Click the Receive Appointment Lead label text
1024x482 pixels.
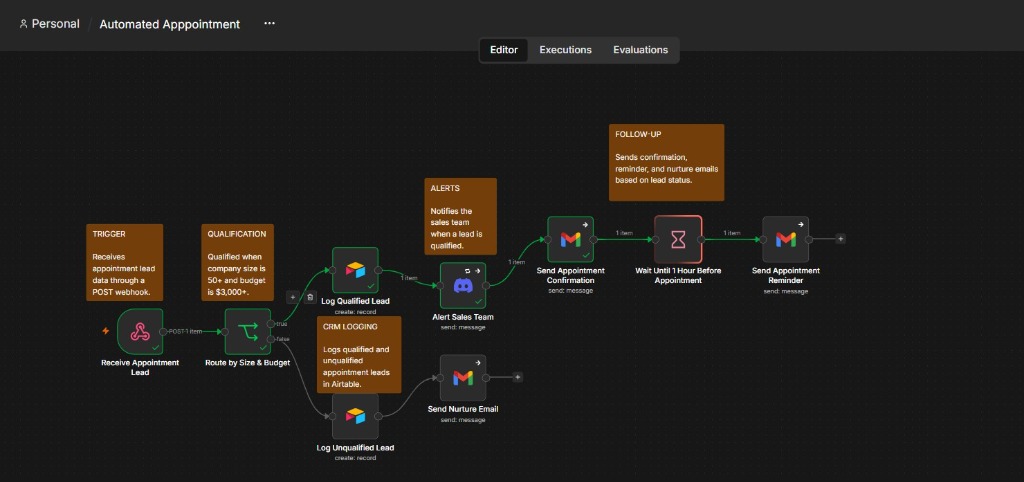140,367
